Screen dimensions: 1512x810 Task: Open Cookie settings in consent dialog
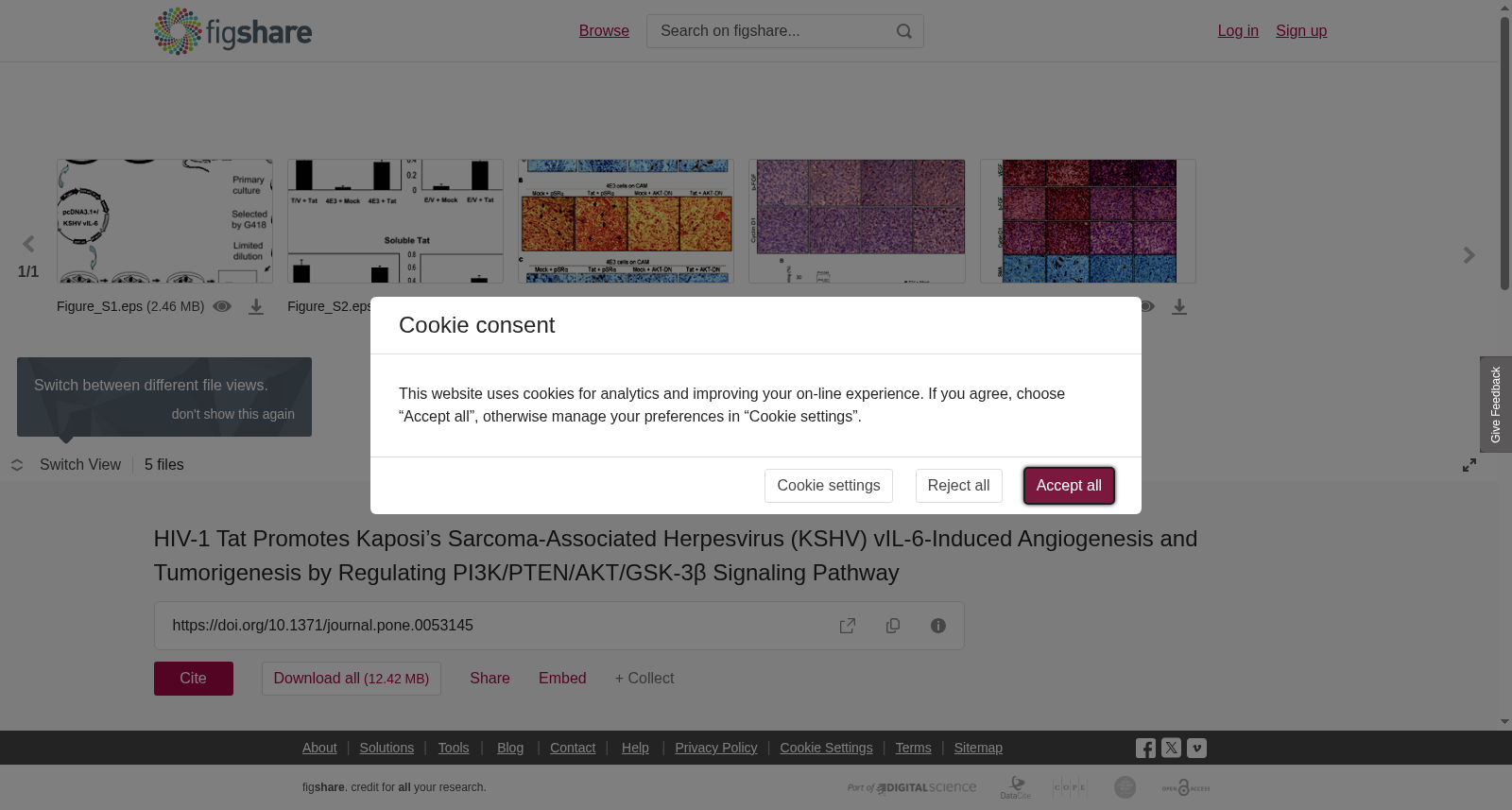829,486
